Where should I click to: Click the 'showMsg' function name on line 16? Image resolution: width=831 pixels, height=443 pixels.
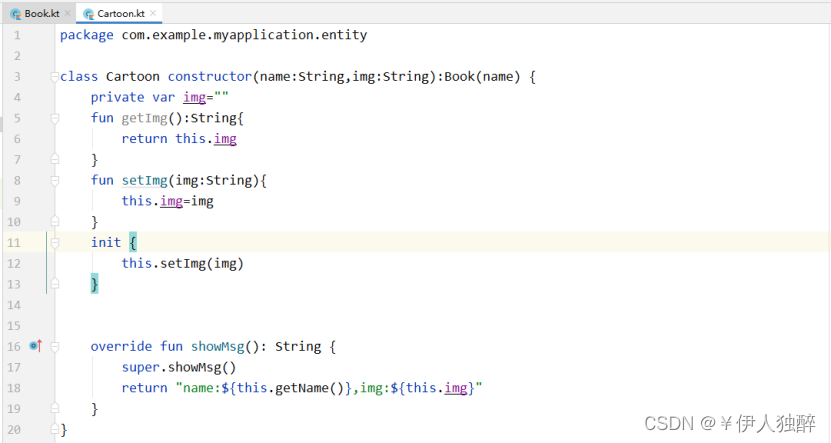point(218,347)
